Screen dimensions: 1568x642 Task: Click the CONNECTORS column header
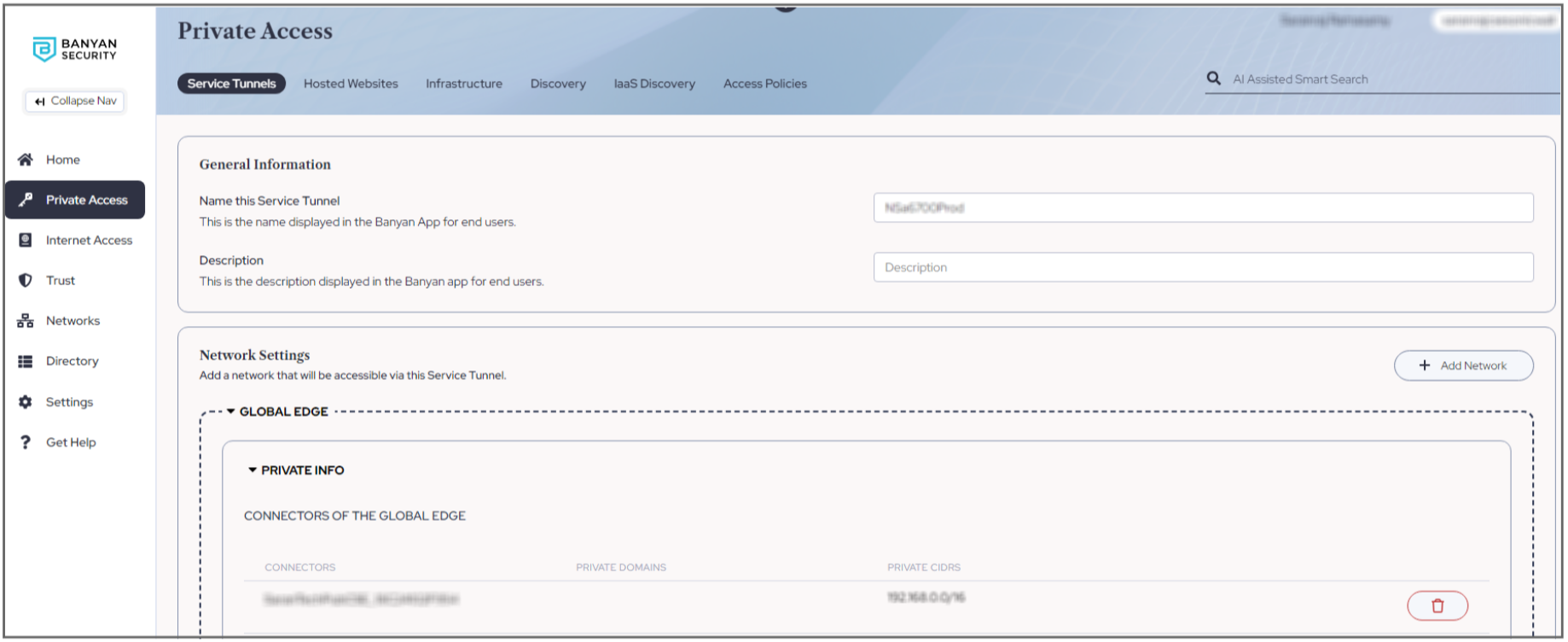(300, 568)
